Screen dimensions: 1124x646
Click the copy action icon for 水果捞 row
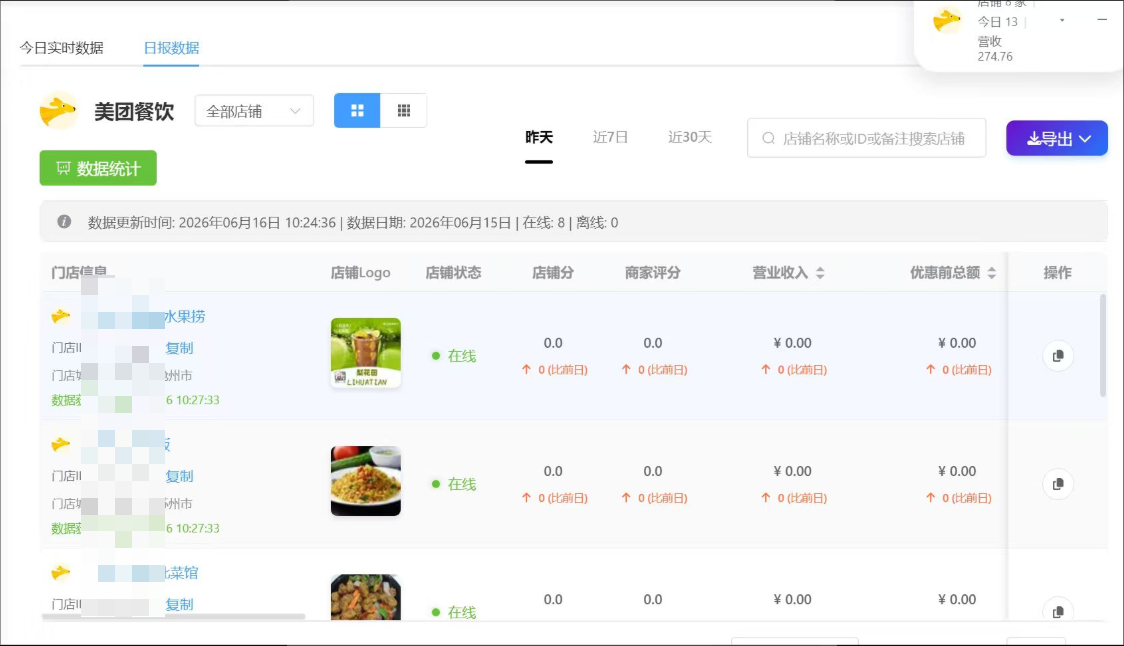point(1058,356)
